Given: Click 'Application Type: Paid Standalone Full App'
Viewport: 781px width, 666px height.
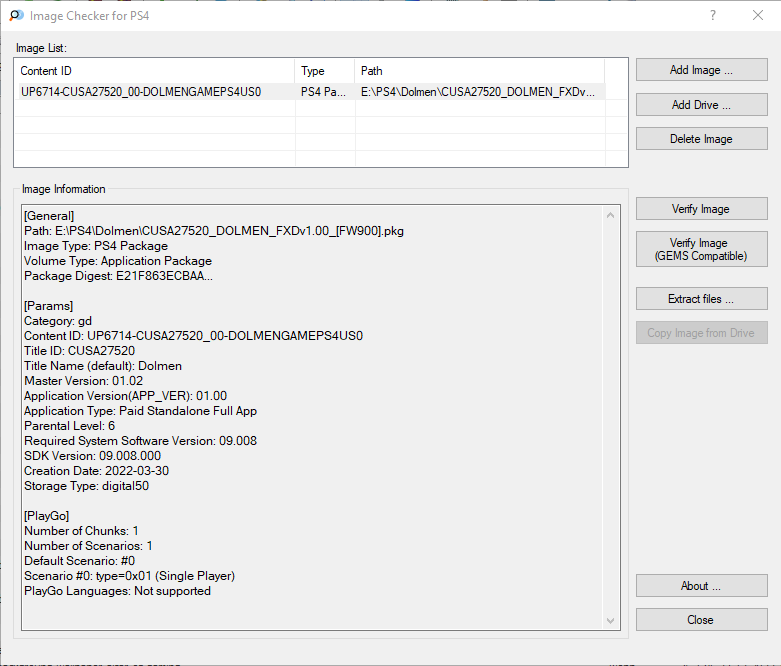Looking at the screenshot, I should [x=140, y=410].
